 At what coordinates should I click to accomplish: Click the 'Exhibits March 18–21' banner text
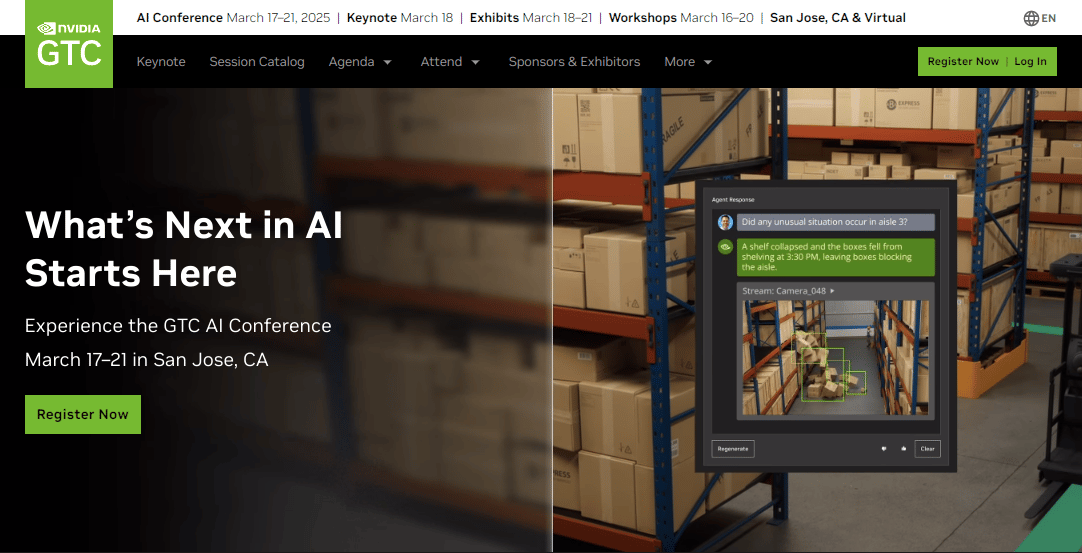point(531,18)
